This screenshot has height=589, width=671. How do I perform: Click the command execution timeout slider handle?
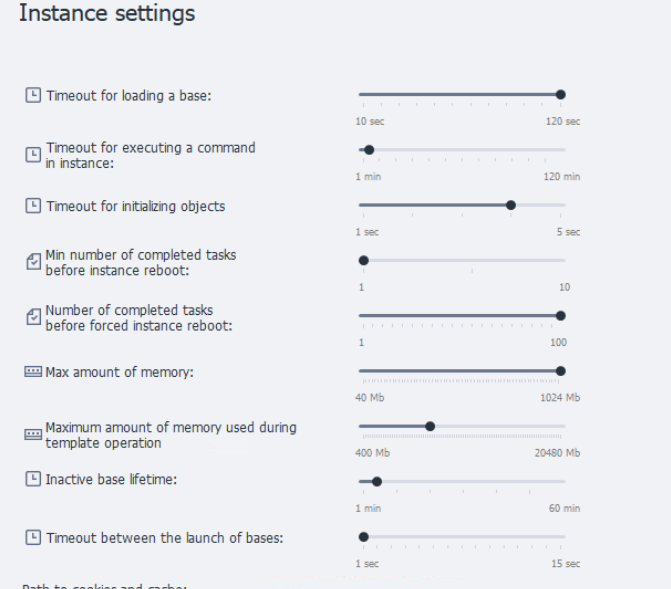(x=369, y=150)
